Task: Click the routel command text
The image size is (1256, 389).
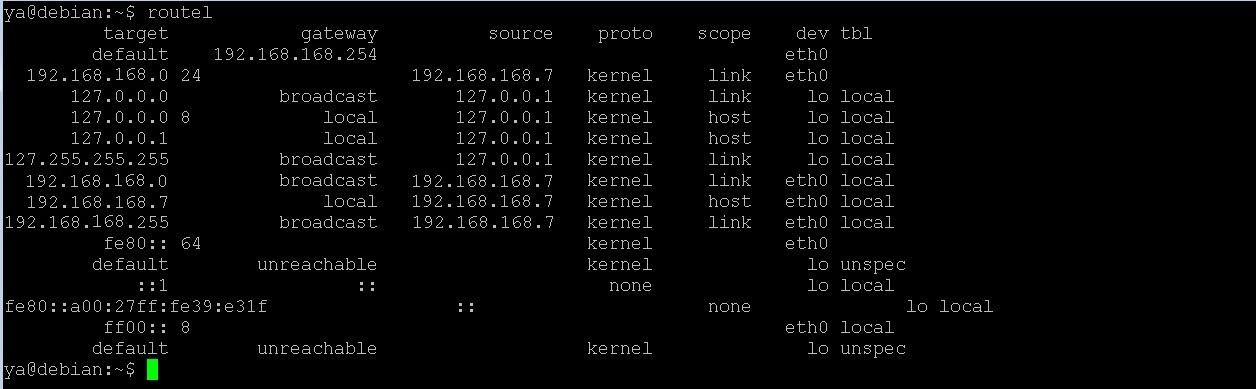Action: pos(179,13)
